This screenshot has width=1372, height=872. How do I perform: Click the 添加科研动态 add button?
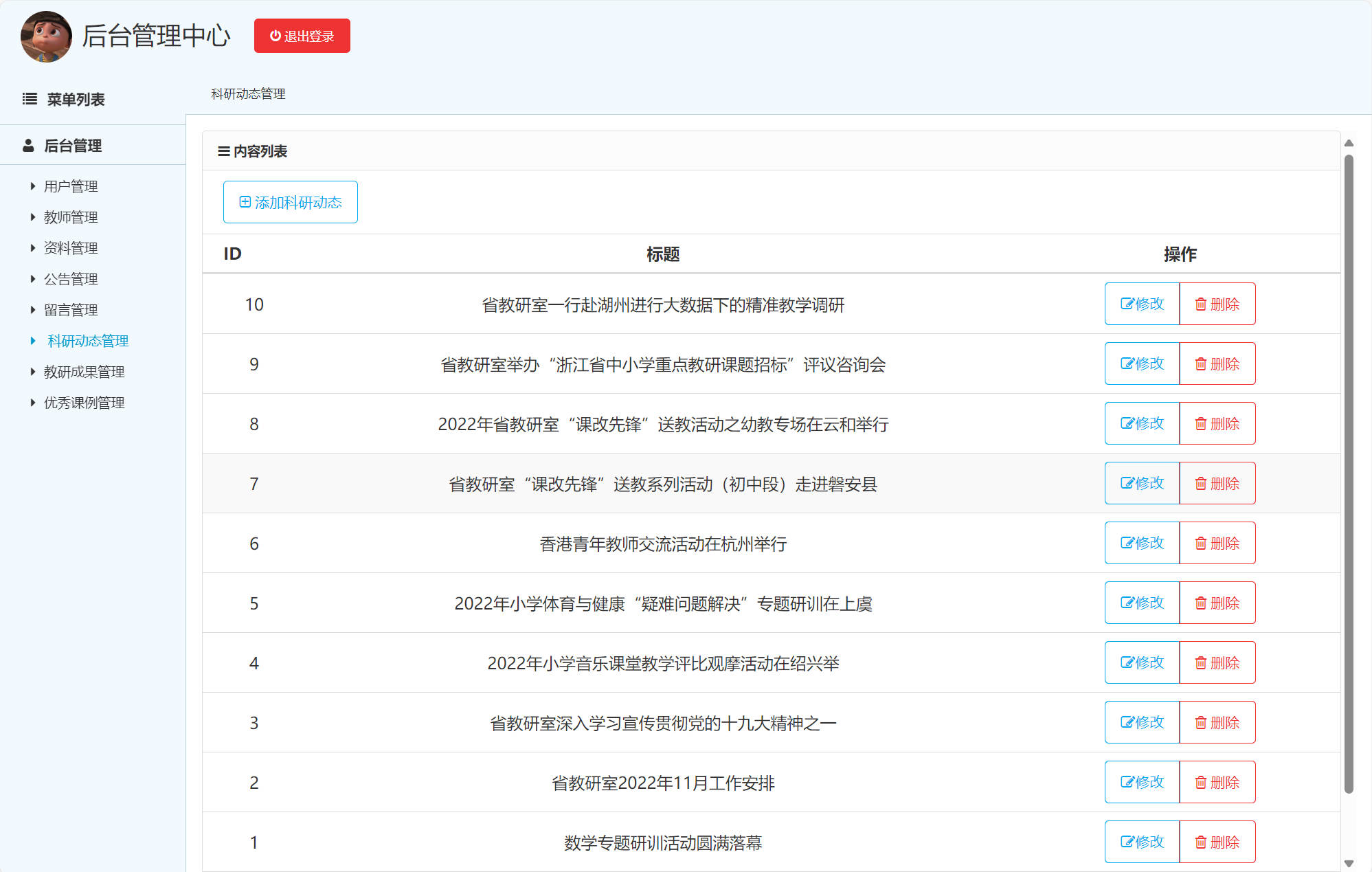290,202
